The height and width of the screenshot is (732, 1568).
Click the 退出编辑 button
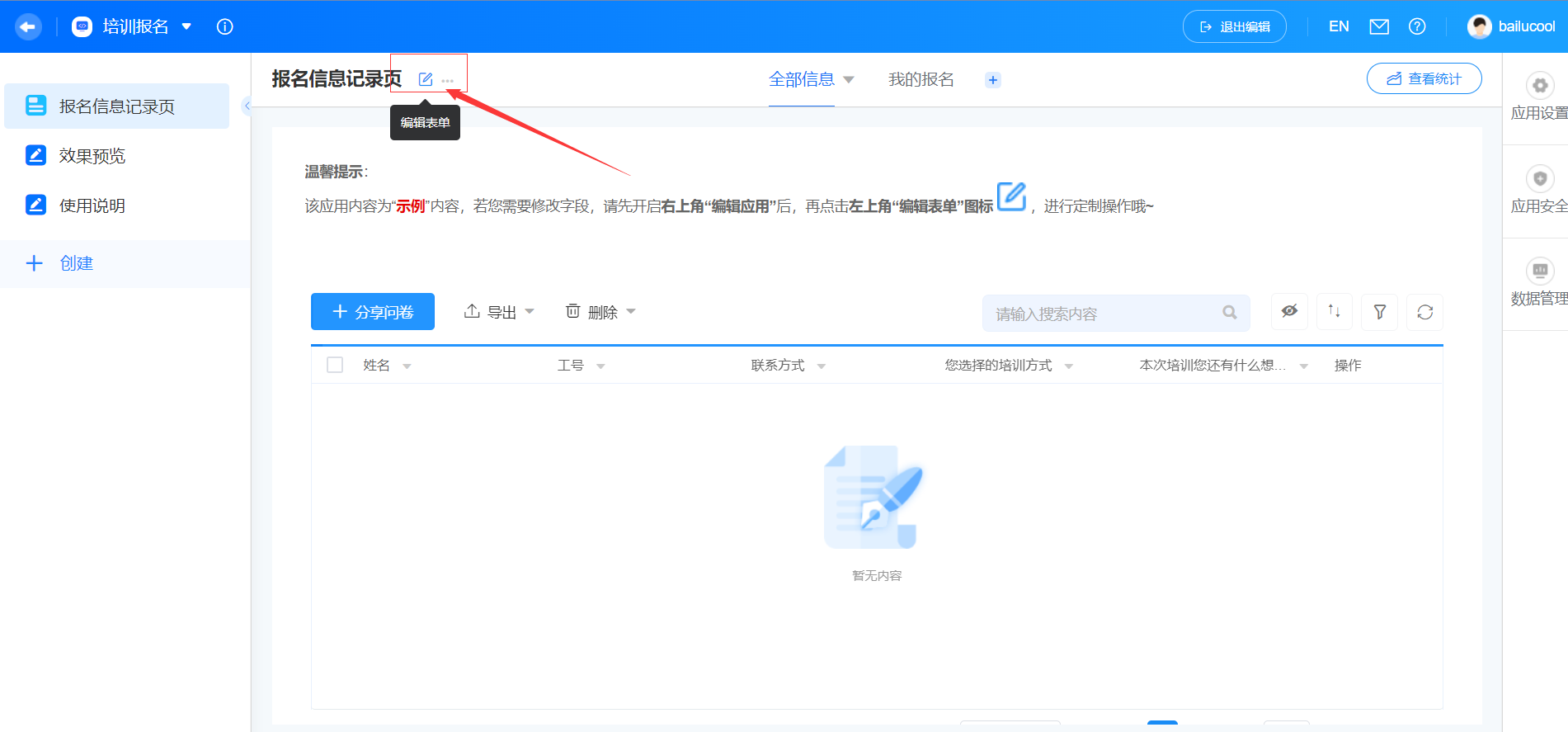tap(1234, 26)
